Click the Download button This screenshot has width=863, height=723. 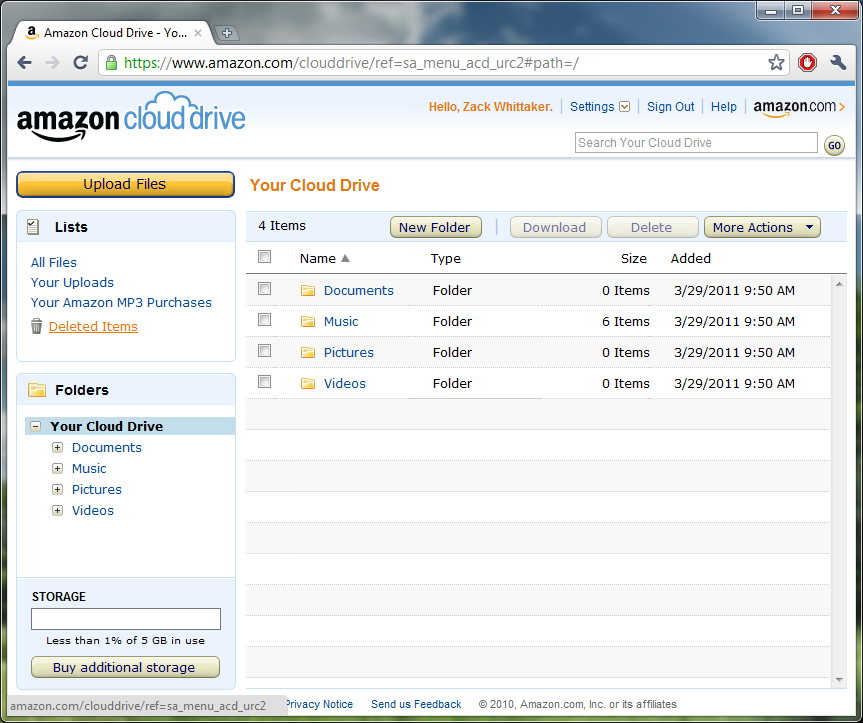click(x=555, y=227)
